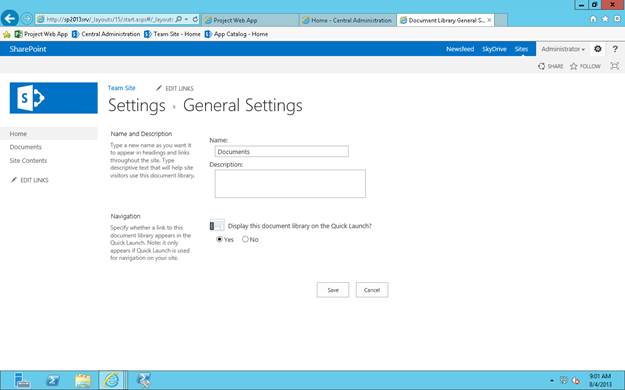This screenshot has width=625, height=390.
Task: Expand the Administrator user menu
Action: tap(563, 49)
